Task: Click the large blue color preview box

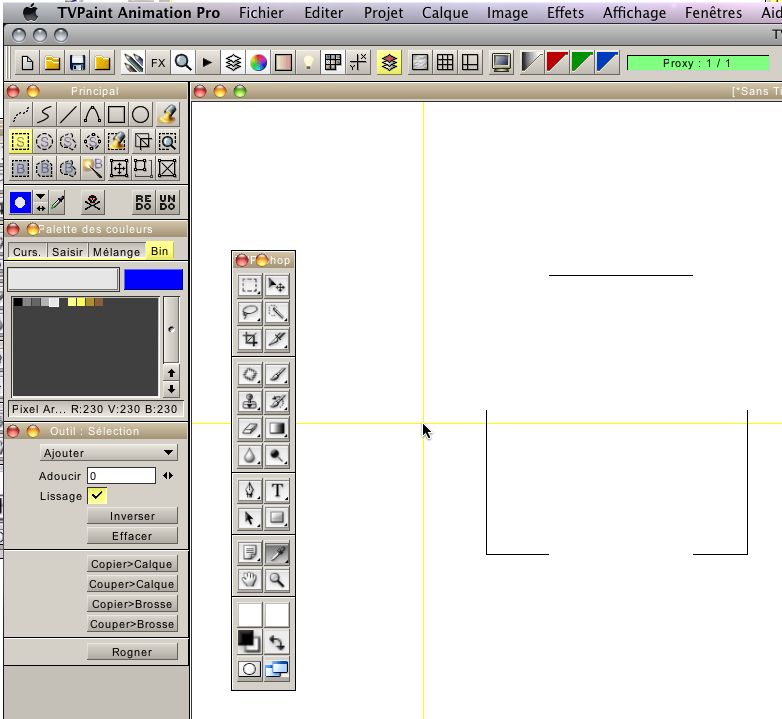Action: tap(154, 280)
